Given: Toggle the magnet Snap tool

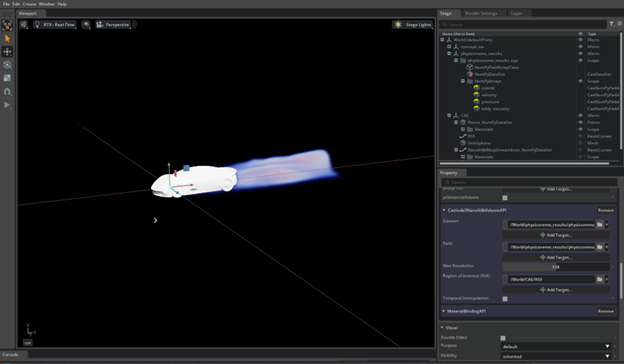Looking at the screenshot, I should pyautogui.click(x=7, y=91).
